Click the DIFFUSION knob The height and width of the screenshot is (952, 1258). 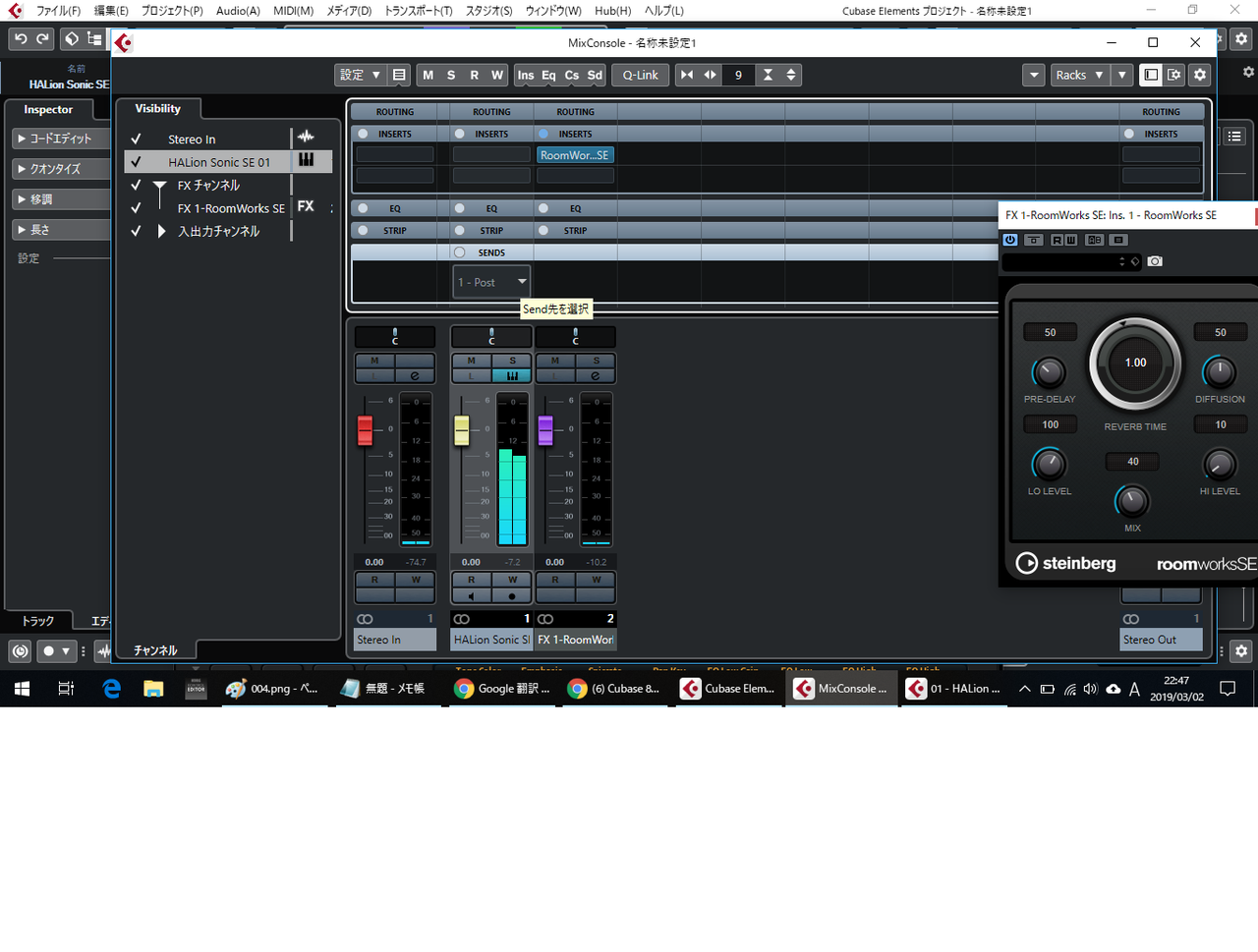[x=1220, y=372]
